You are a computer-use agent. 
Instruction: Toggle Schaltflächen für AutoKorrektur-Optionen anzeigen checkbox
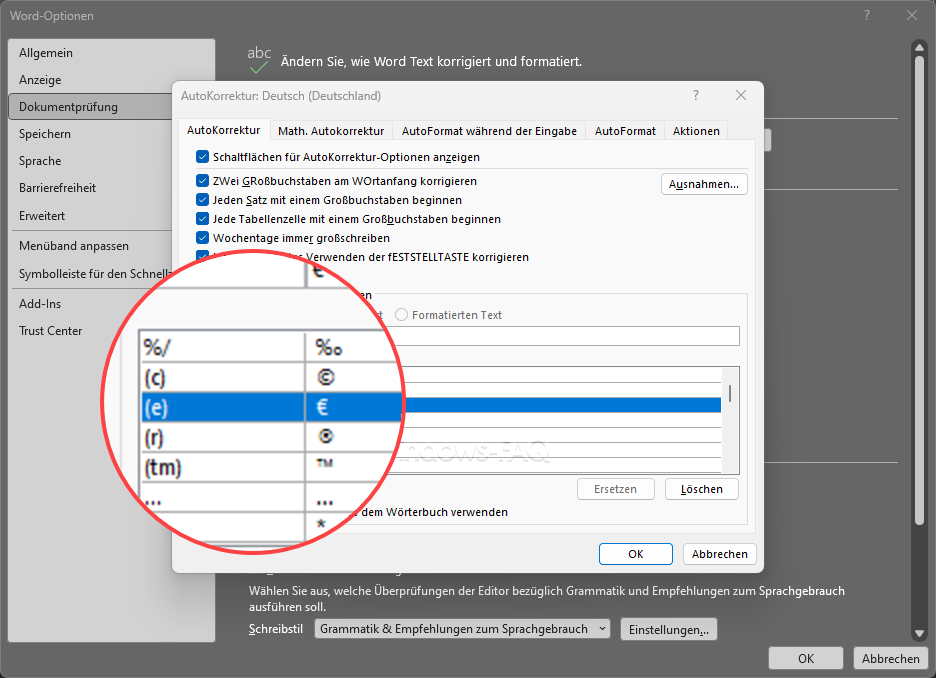click(x=202, y=157)
